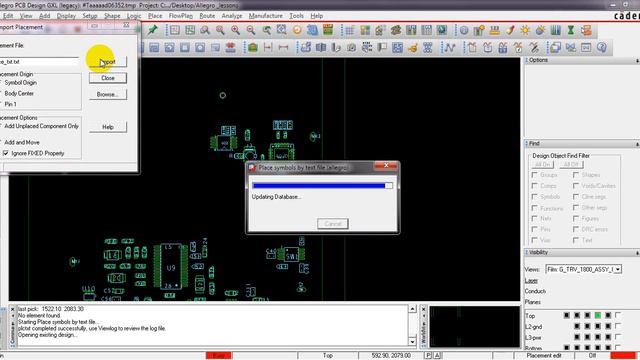Click the green hourglass toolbar icon
This screenshot has width=640, height=360.
click(571, 30)
